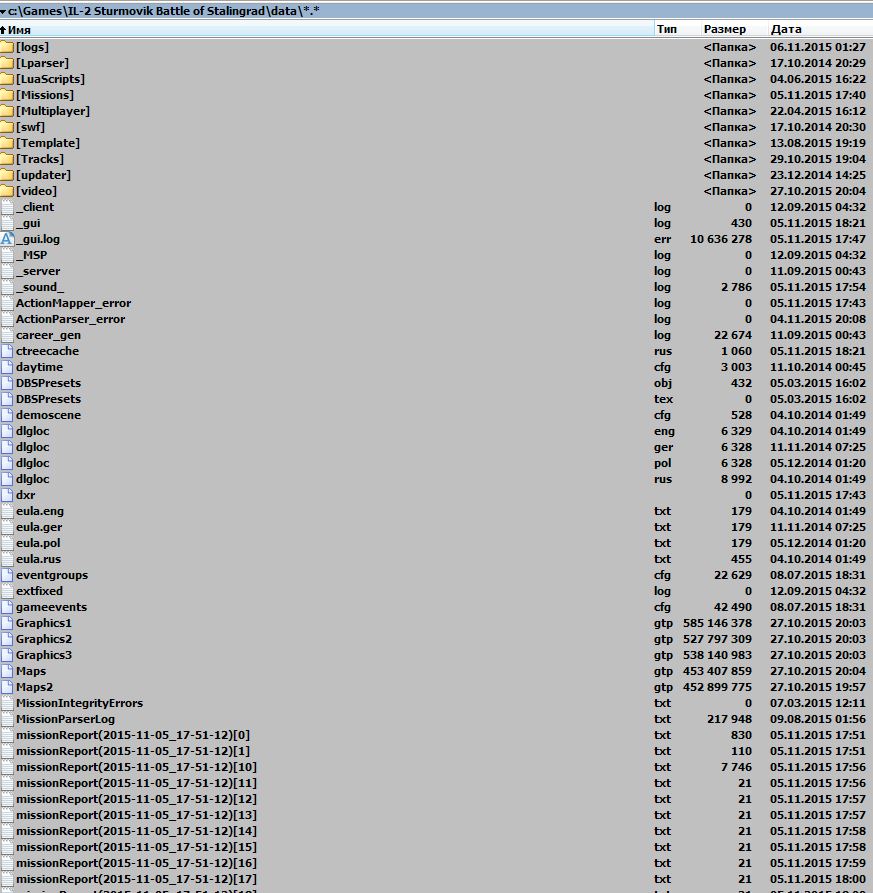Select the [updater] folder icon

[7, 175]
